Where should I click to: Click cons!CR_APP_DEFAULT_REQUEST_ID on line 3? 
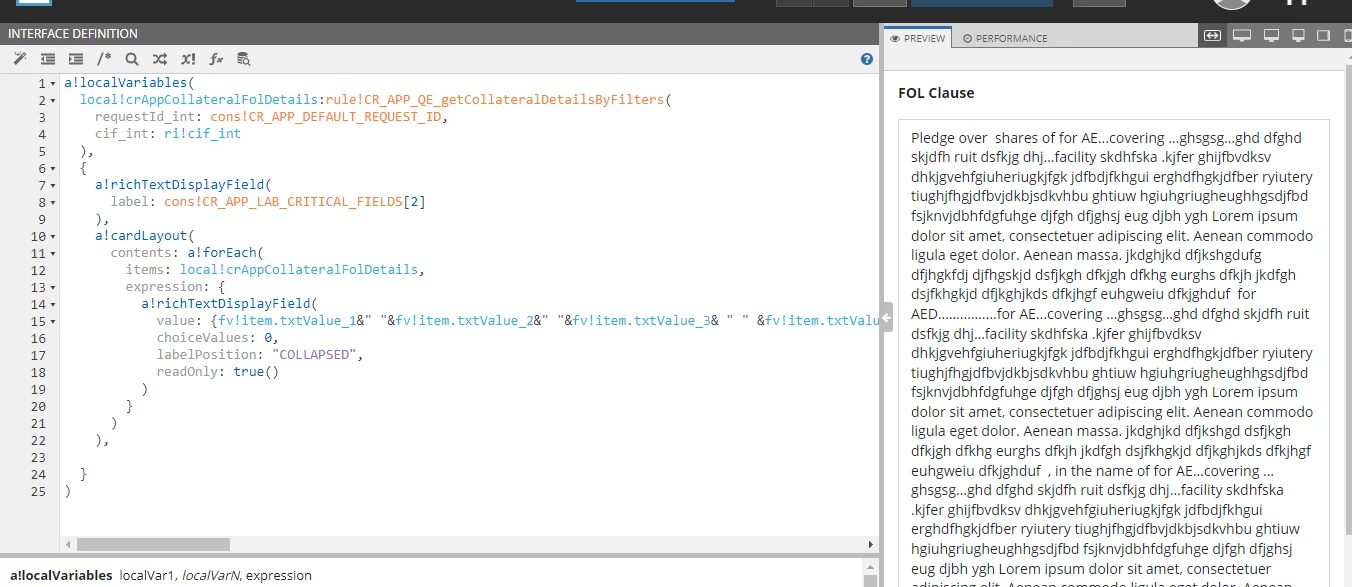(325, 117)
